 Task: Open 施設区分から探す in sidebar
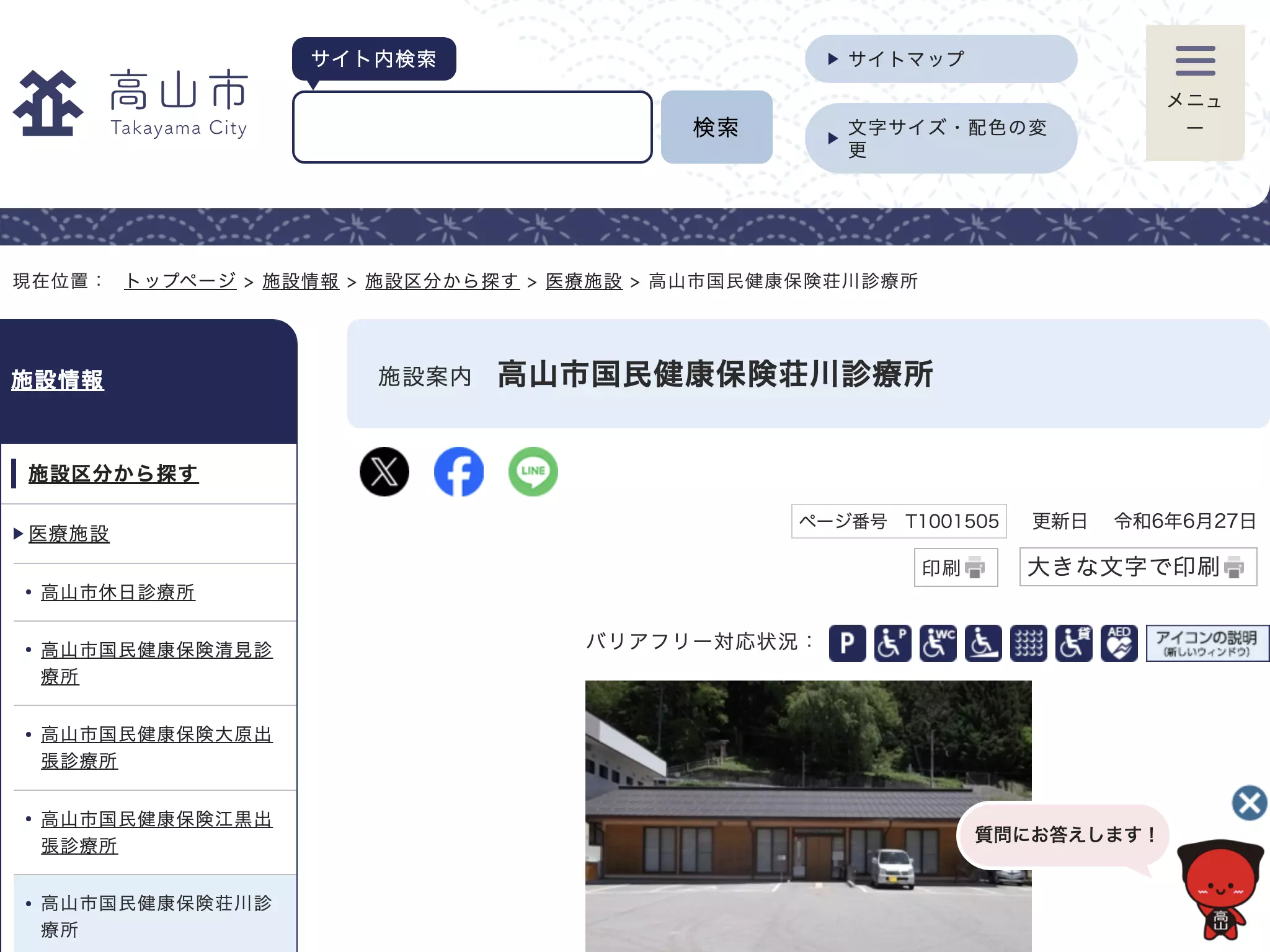click(113, 474)
